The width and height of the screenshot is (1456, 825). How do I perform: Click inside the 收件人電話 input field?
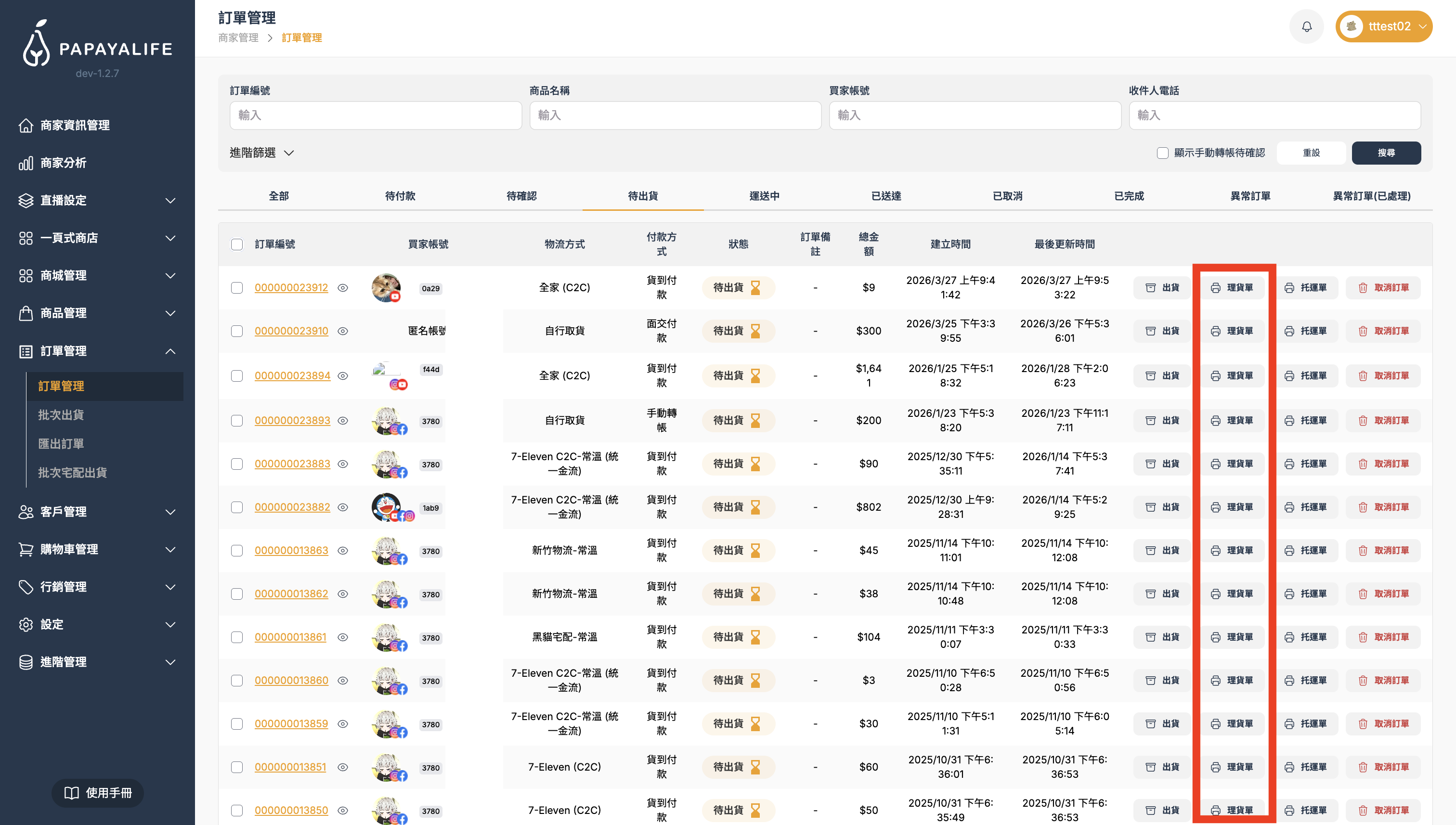coord(1274,115)
